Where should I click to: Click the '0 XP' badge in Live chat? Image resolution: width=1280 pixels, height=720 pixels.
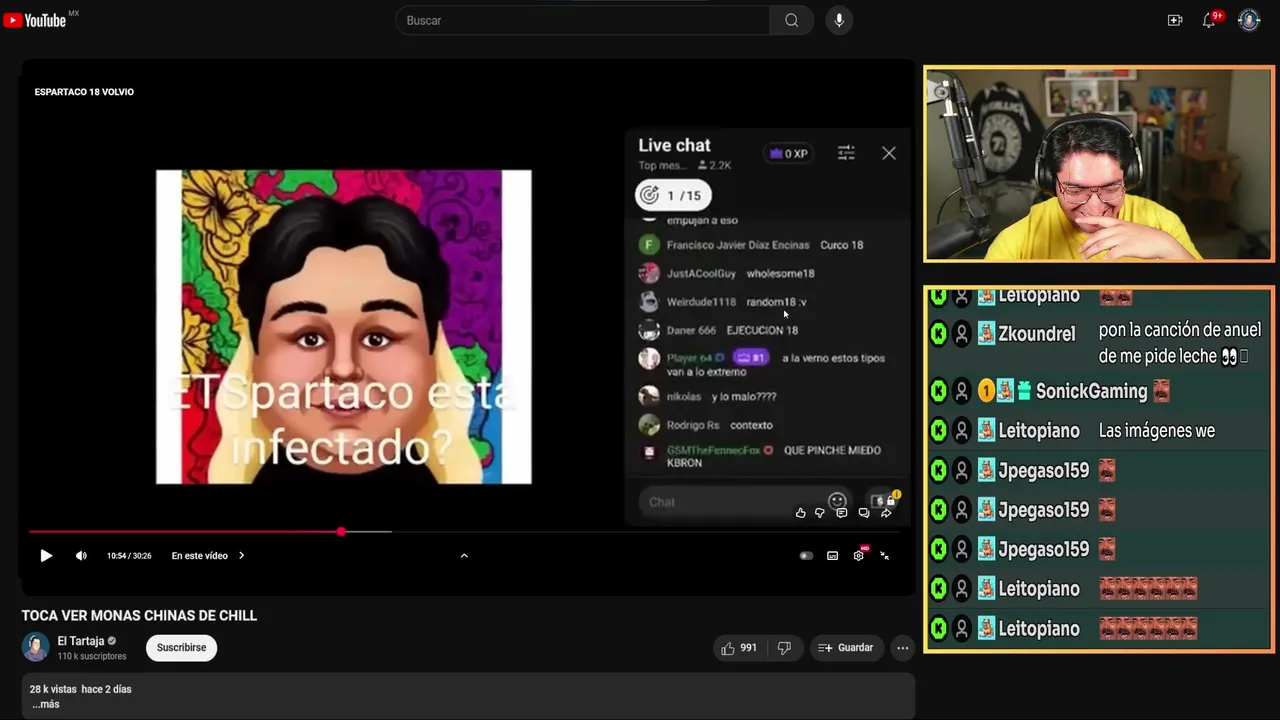tap(788, 154)
